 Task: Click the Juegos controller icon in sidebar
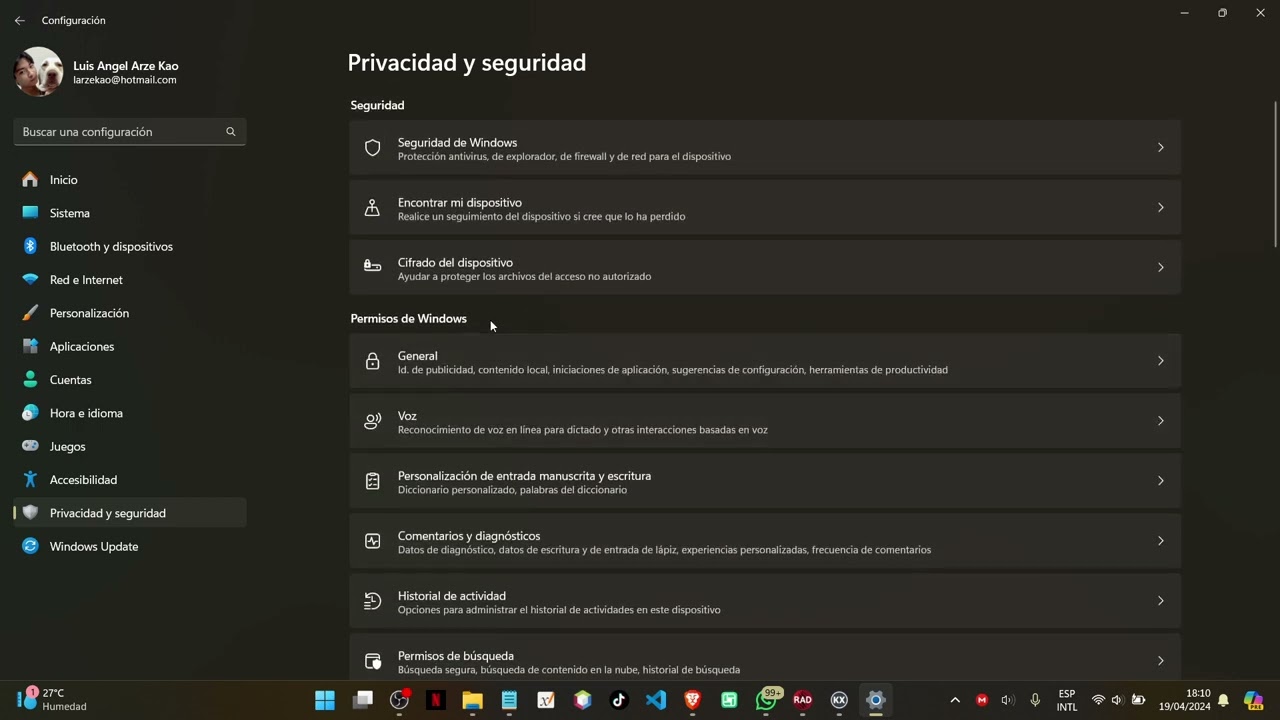30,446
